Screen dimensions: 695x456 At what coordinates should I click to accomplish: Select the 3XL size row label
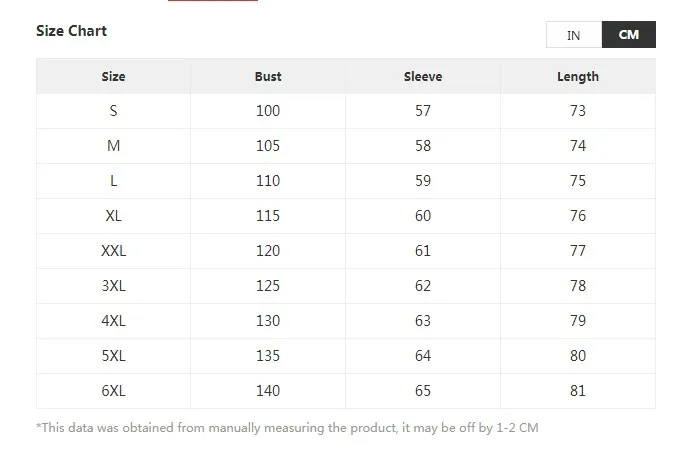point(114,286)
